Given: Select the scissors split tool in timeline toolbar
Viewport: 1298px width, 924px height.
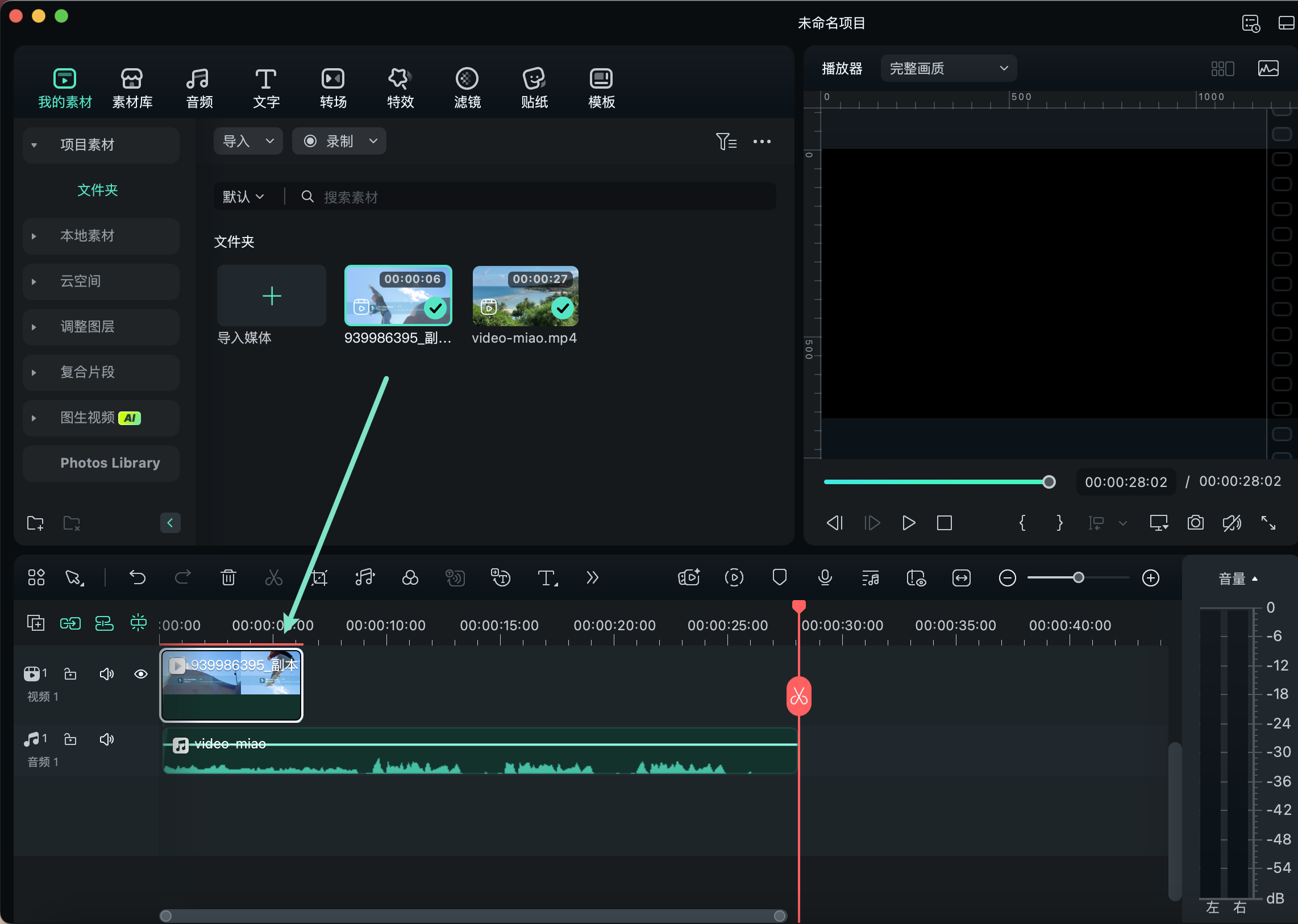Looking at the screenshot, I should (x=274, y=577).
